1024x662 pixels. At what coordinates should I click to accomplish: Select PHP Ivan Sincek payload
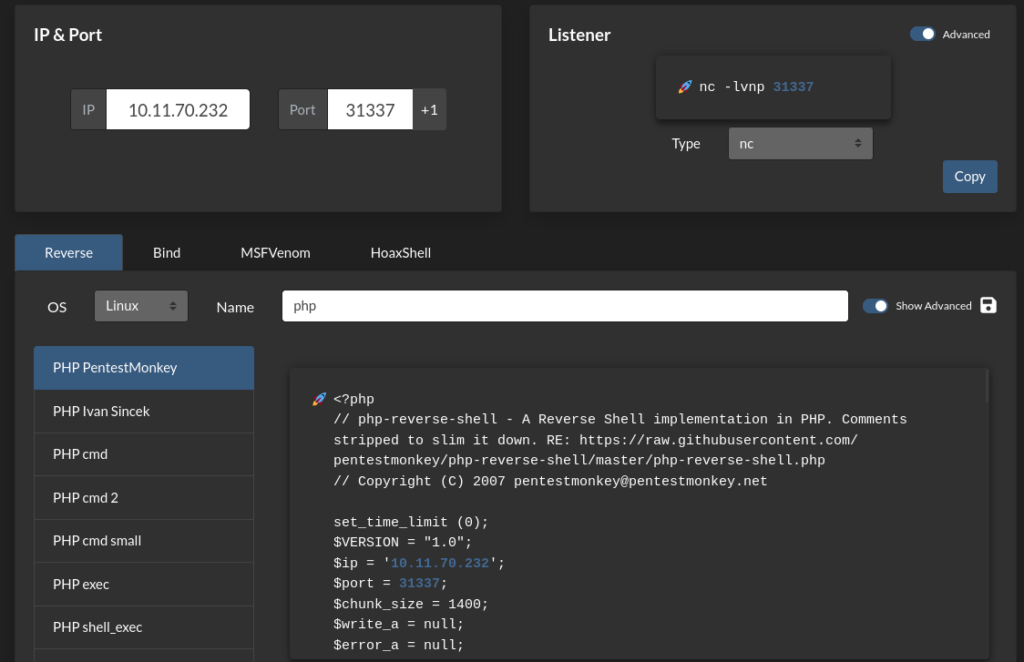pyautogui.click(x=144, y=411)
